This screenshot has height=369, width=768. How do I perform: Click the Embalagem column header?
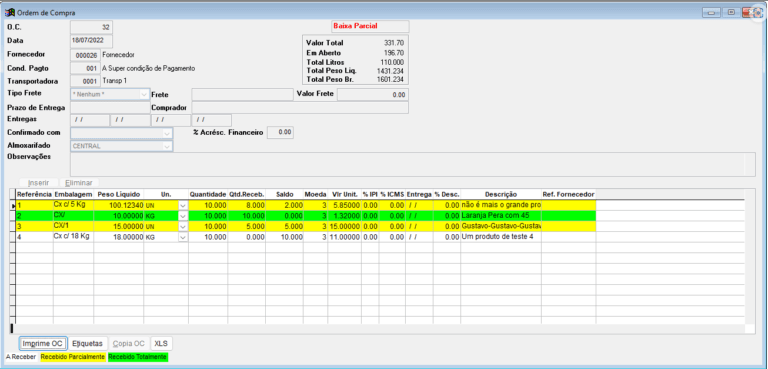(73, 195)
